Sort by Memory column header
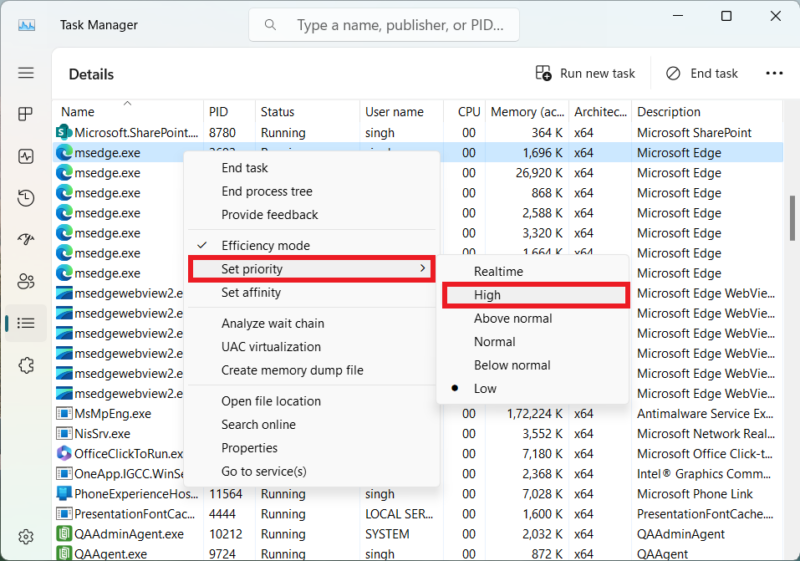Viewport: 800px width, 561px height. (x=527, y=111)
